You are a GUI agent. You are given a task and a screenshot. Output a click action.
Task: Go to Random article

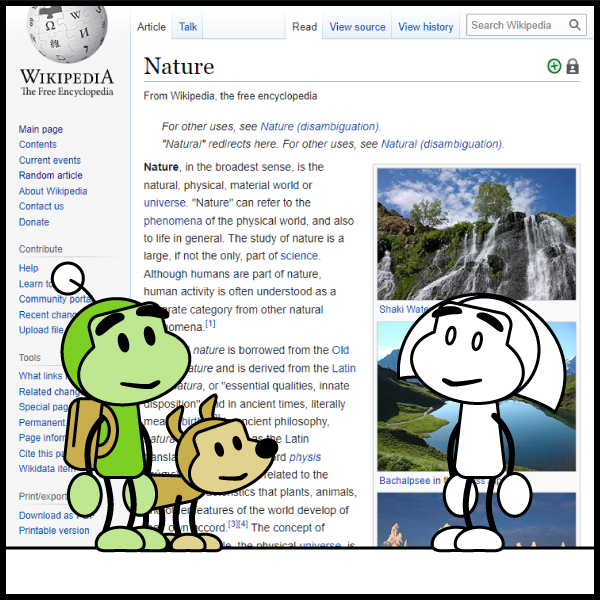click(50, 175)
